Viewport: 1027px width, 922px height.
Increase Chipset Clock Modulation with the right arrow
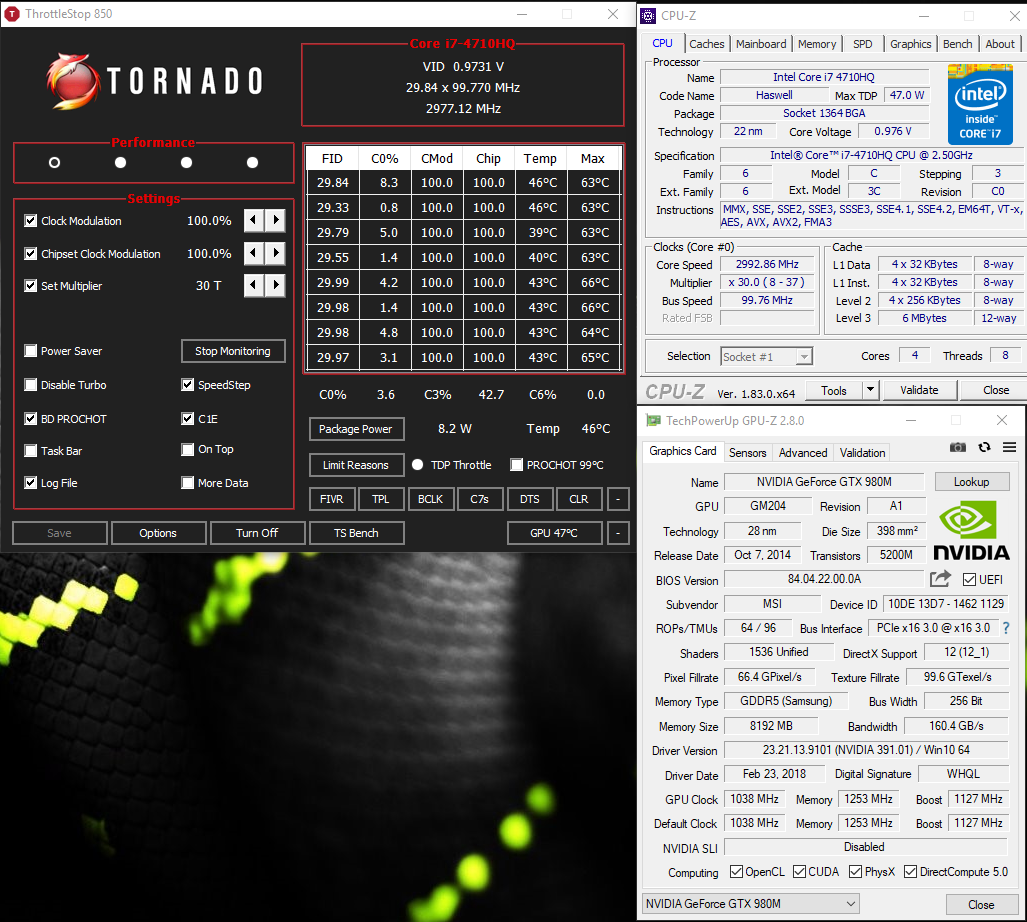coord(276,253)
